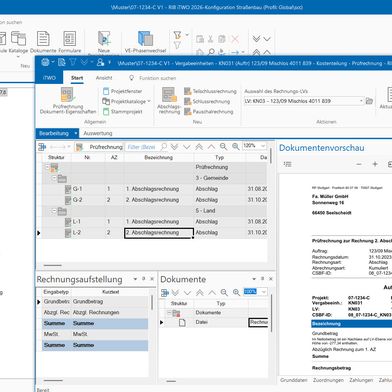Open the Bearbeitung tab dropdown arrow
Image resolution: width=392 pixels, height=392 pixels.
click(76, 133)
